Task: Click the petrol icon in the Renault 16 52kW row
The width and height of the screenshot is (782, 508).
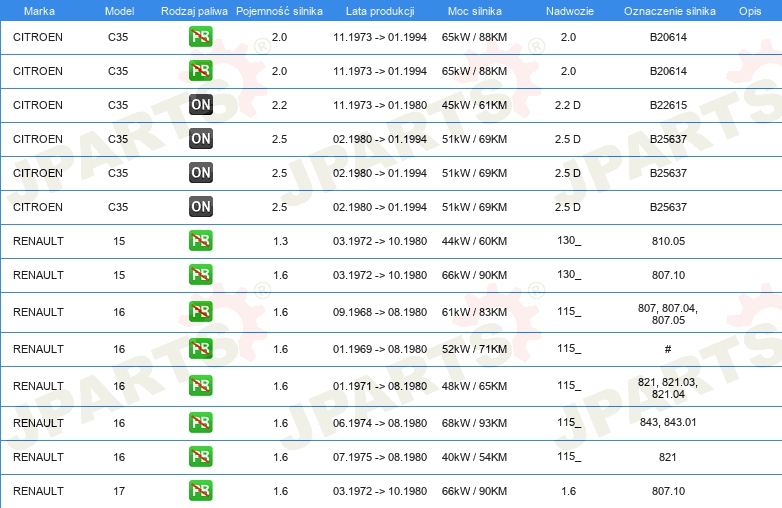Action: tap(200, 348)
